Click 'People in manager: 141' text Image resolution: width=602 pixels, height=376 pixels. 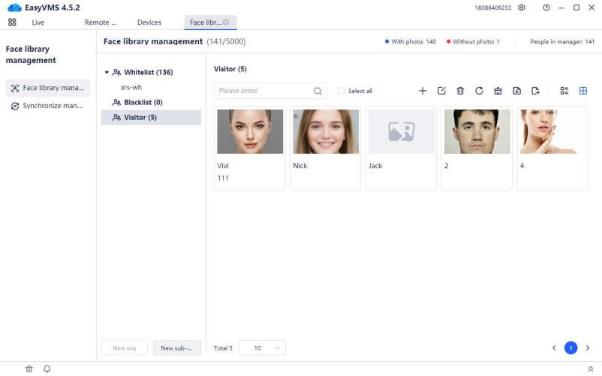click(562, 41)
